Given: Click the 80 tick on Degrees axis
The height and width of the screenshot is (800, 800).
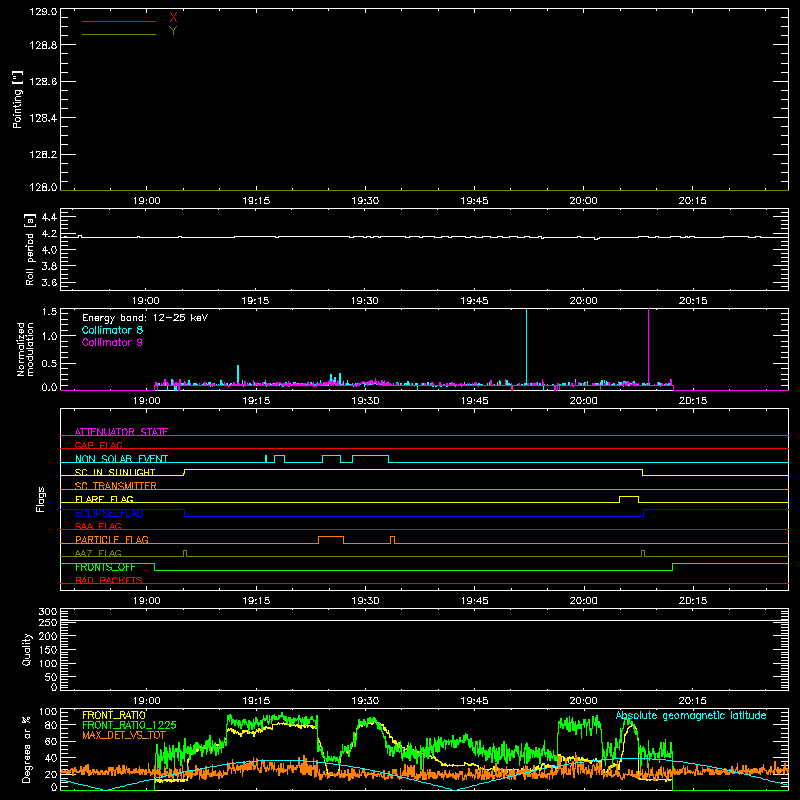Looking at the screenshot, I should (51, 725).
